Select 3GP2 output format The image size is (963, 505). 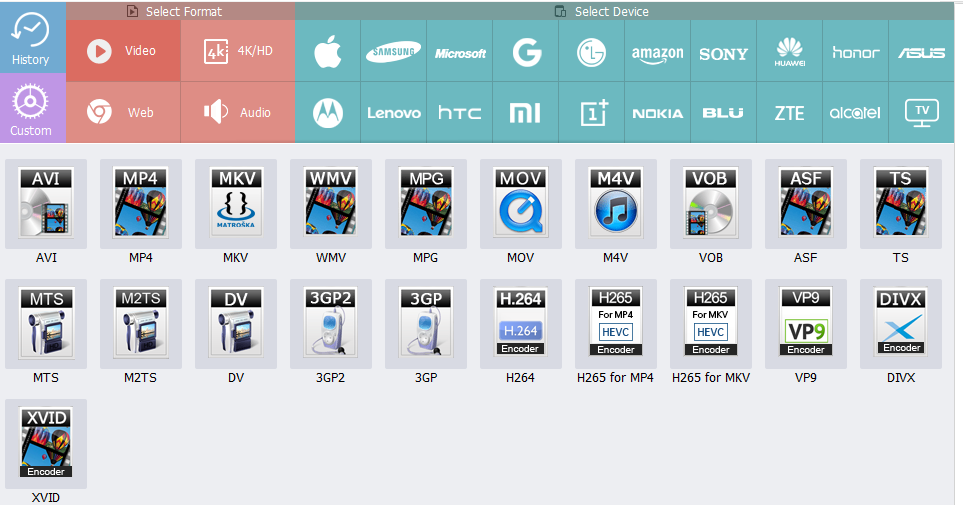click(x=331, y=324)
